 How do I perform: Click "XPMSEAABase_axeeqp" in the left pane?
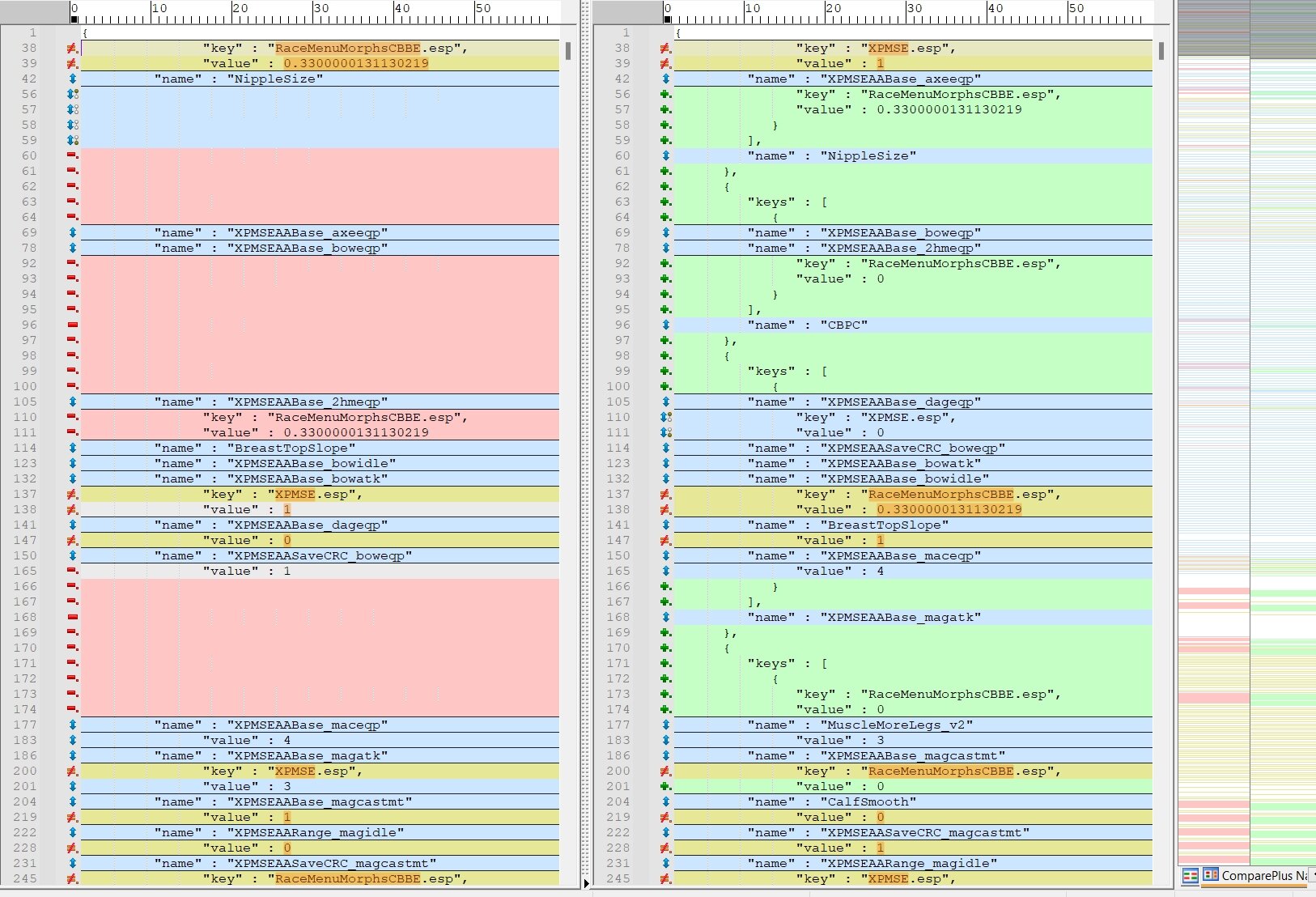pos(308,233)
